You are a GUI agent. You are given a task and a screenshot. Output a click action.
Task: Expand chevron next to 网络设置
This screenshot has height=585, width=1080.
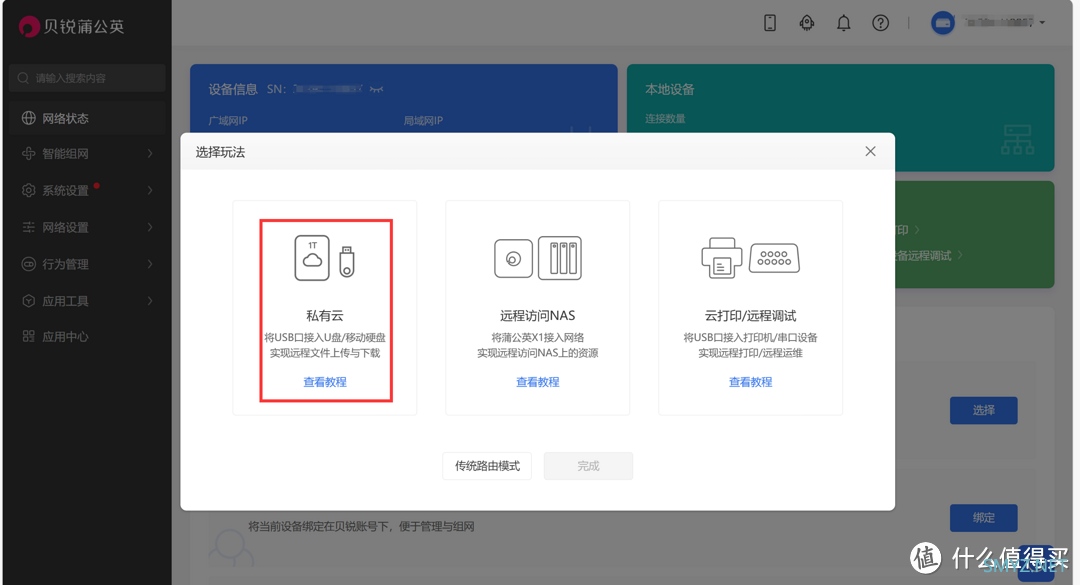[149, 227]
